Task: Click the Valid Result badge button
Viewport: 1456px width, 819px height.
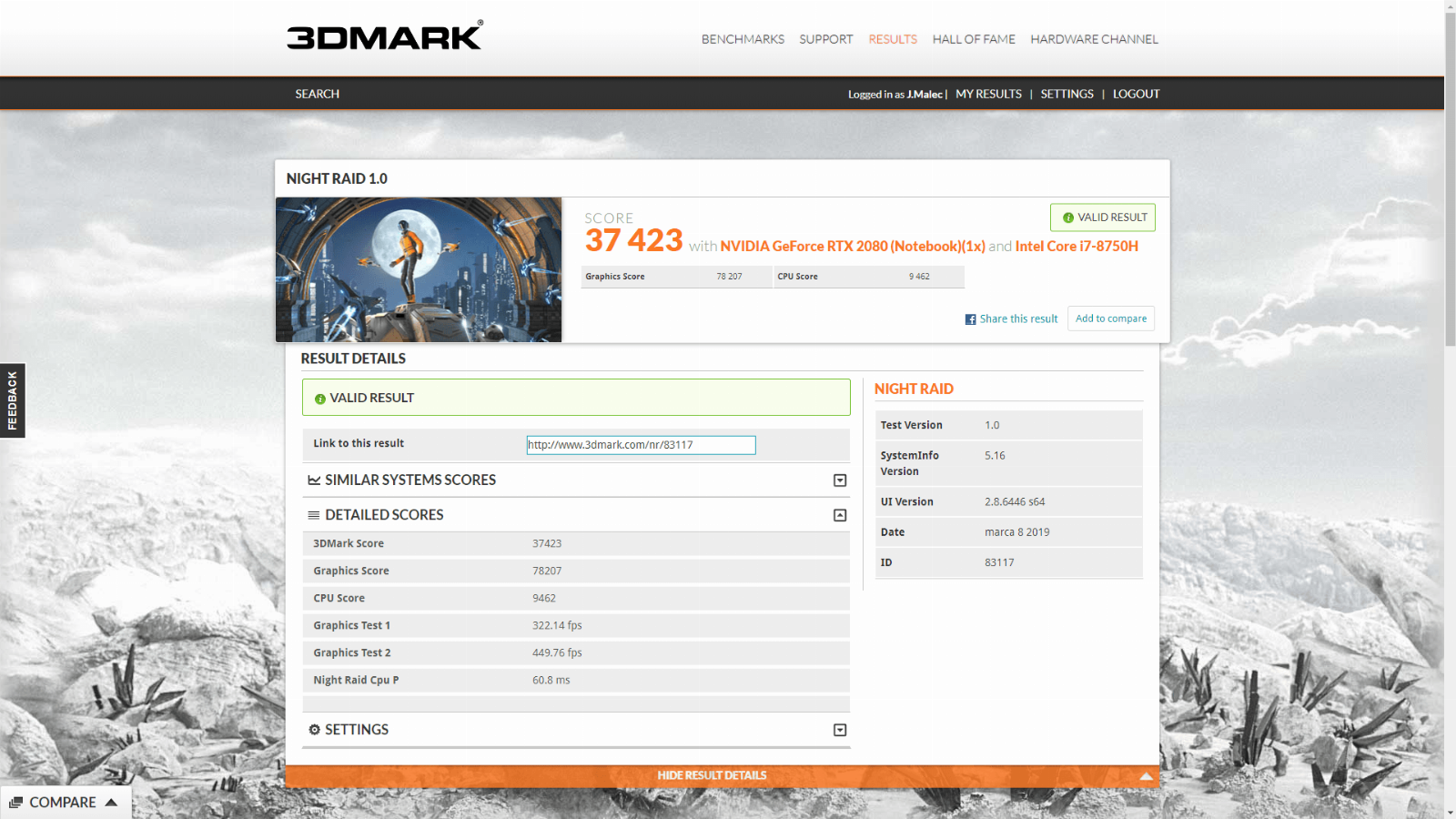Action: coord(1103,217)
